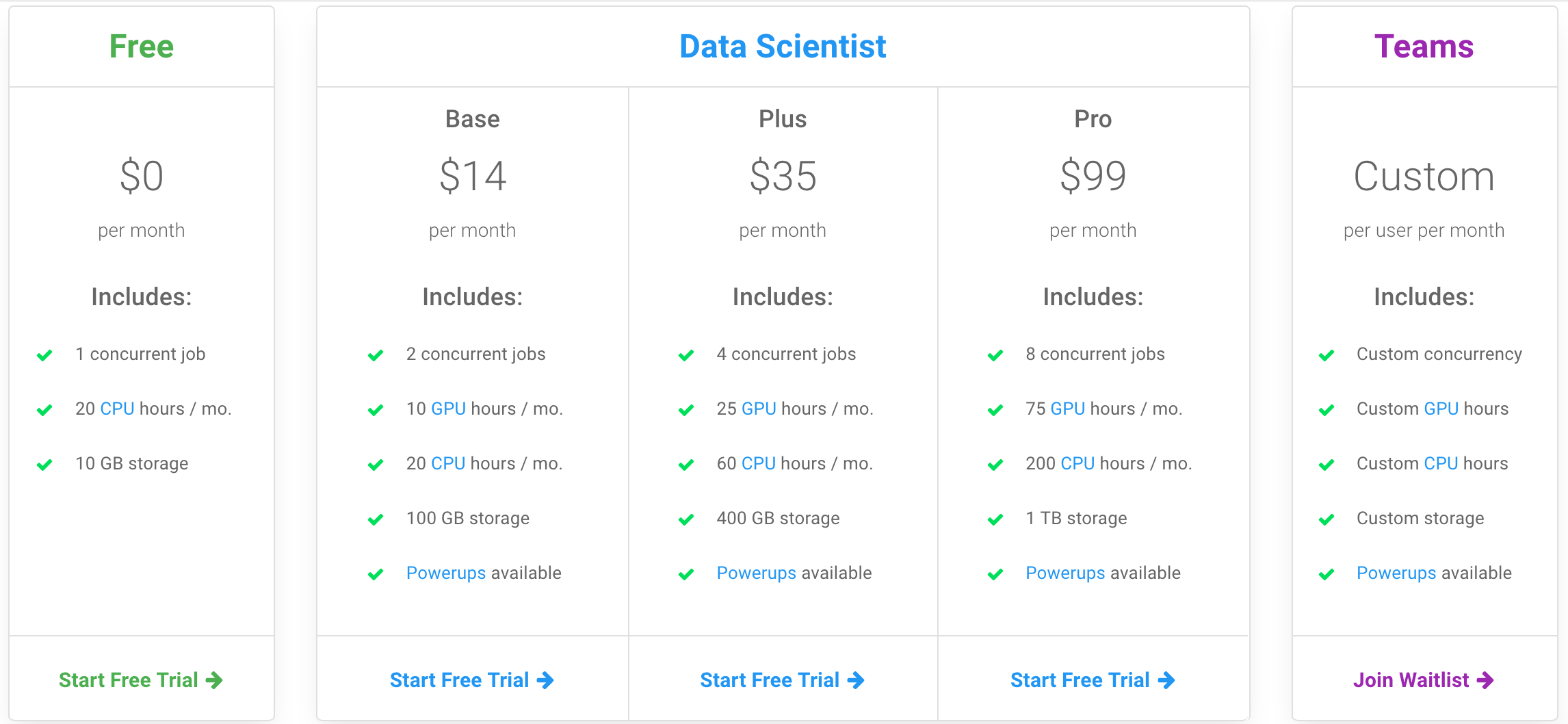Click the checkmark next to 100 GB storage
This screenshot has height=724, width=1568.
tap(376, 519)
